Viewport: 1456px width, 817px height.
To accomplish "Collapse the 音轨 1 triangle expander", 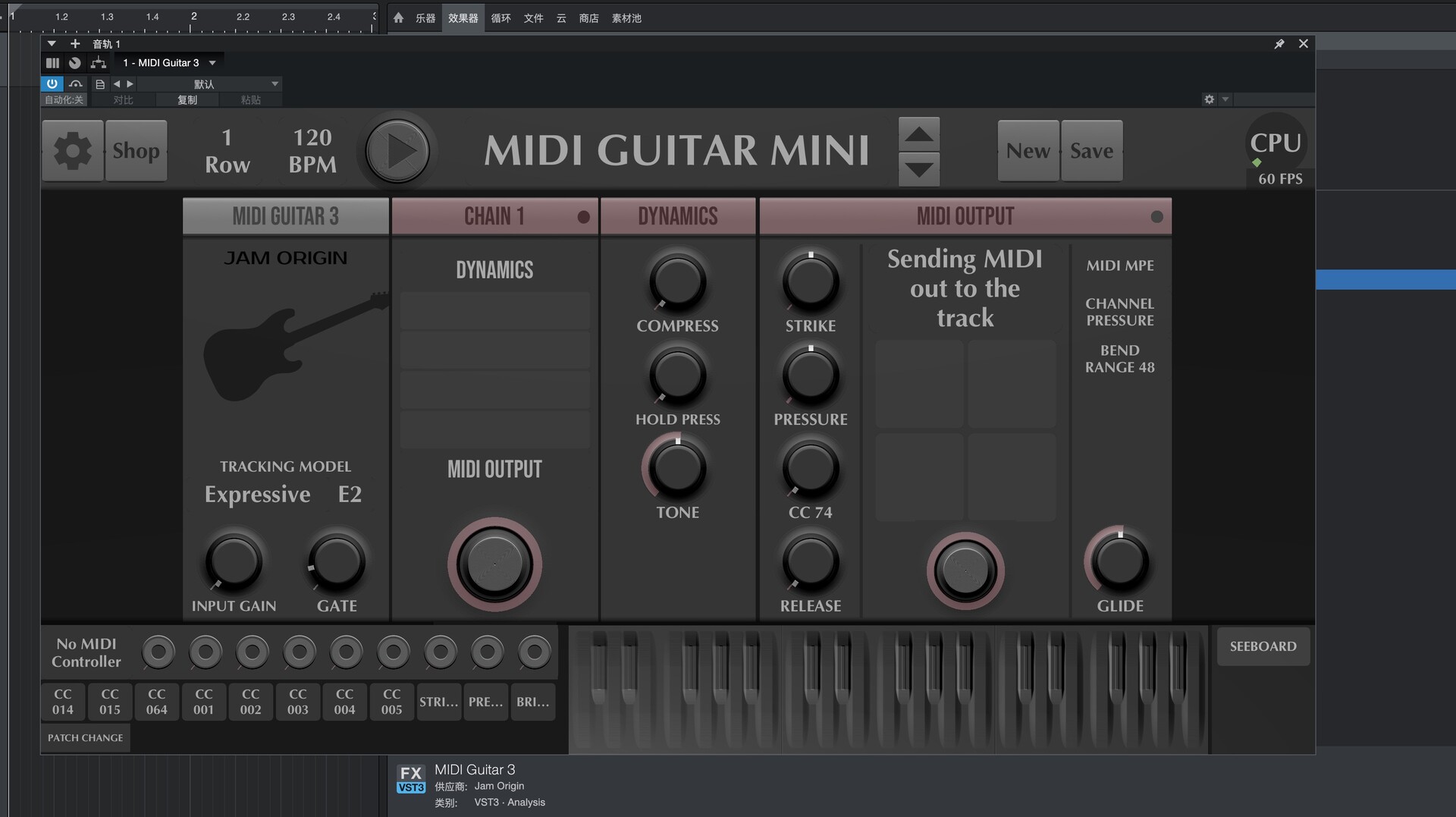I will [x=52, y=44].
